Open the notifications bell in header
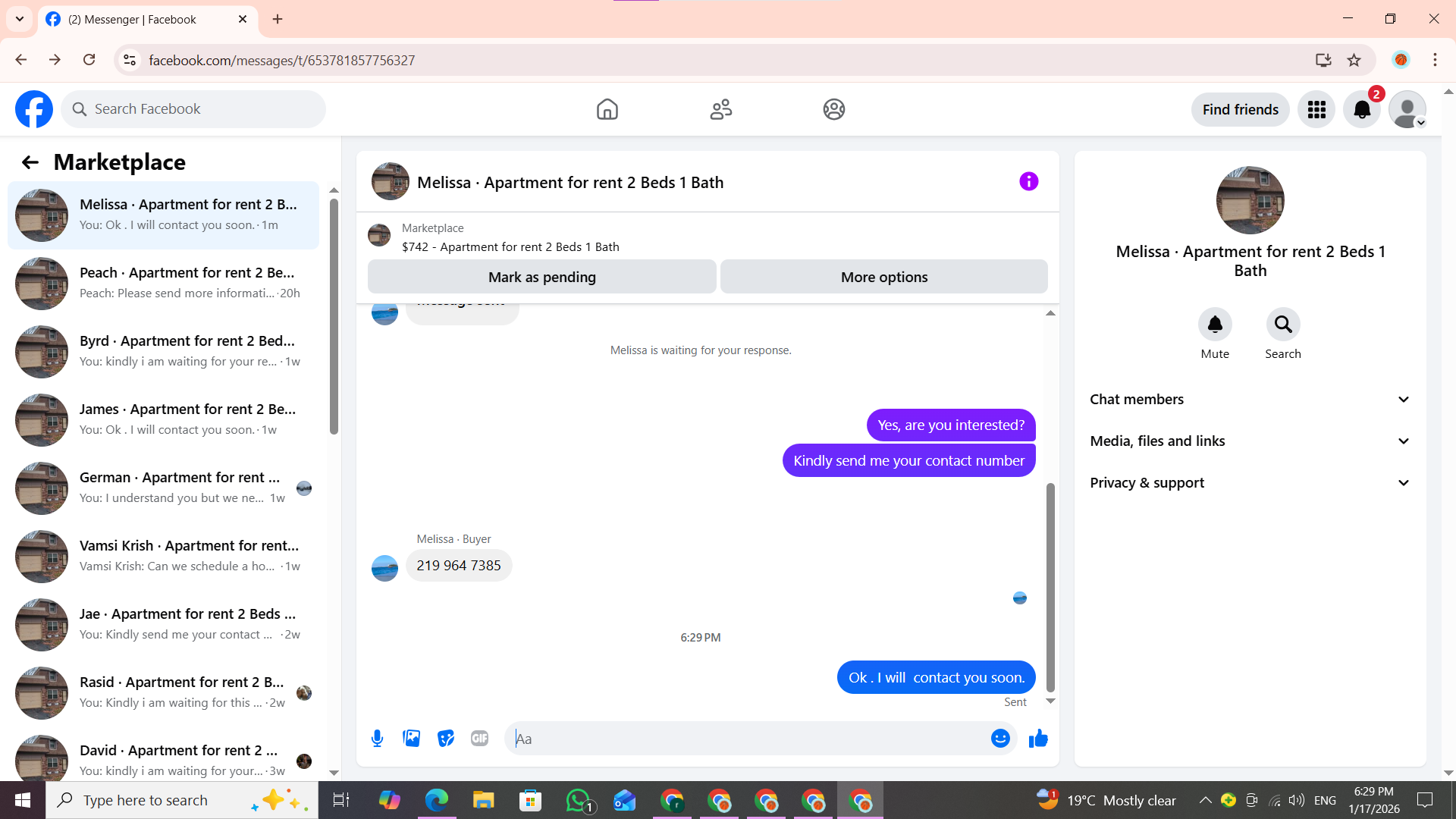 [x=1362, y=109]
